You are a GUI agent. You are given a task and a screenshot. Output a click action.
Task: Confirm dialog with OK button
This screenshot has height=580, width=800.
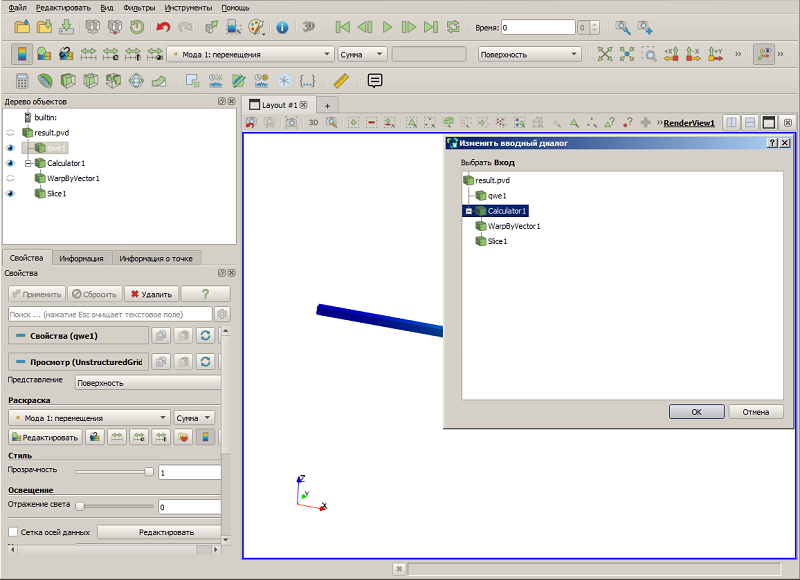[x=696, y=412]
